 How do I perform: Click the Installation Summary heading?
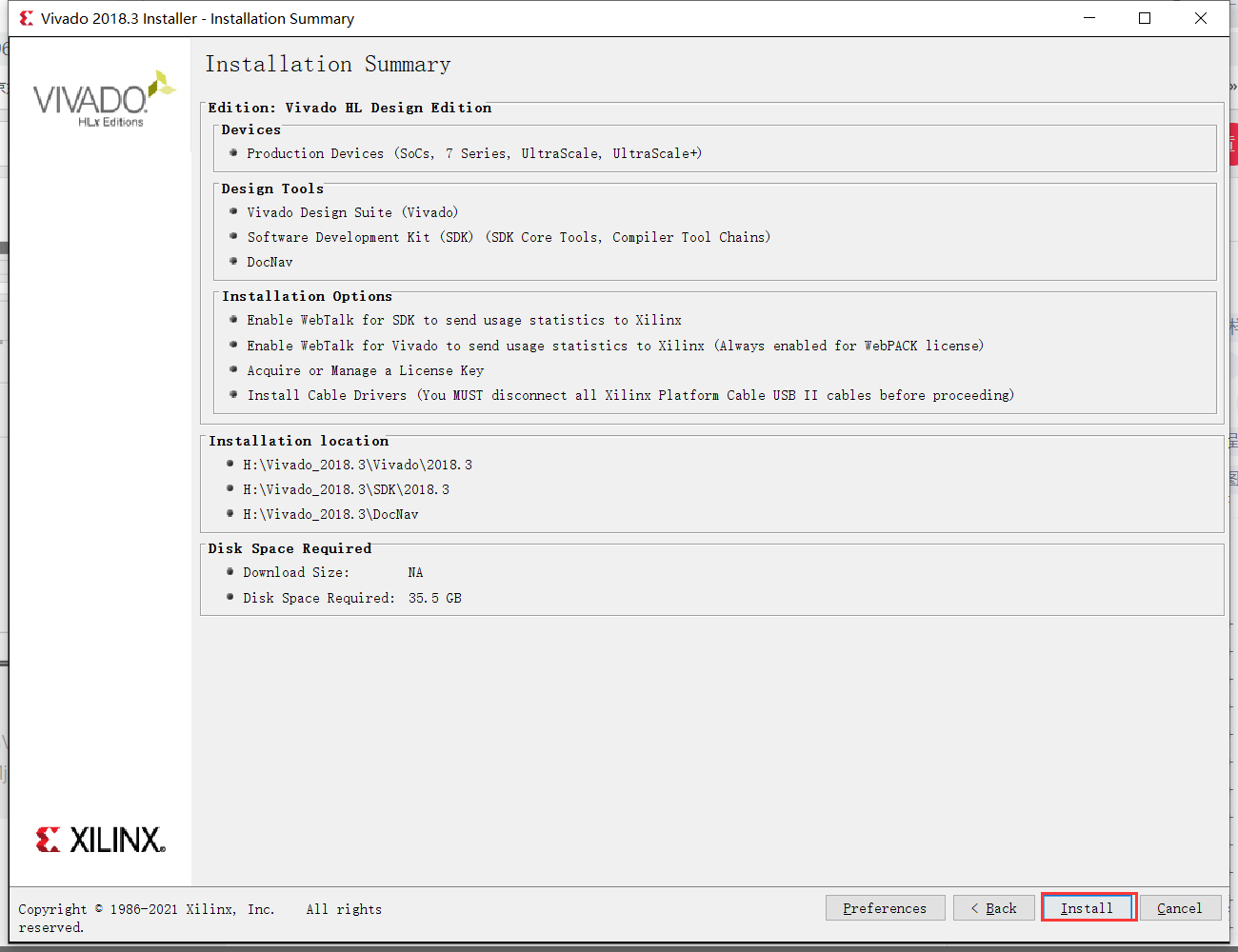328,64
